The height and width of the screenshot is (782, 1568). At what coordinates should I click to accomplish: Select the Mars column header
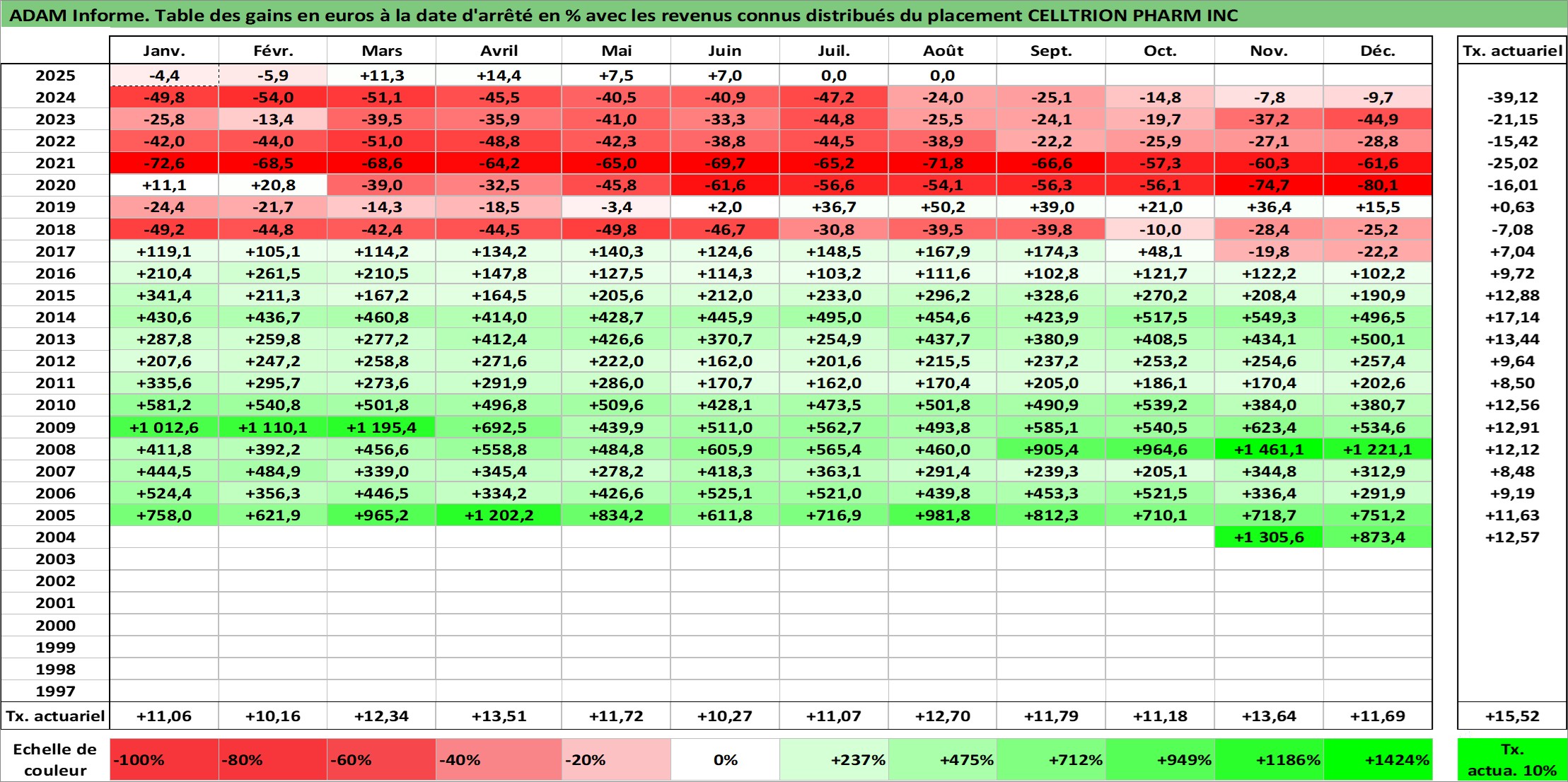click(x=381, y=50)
